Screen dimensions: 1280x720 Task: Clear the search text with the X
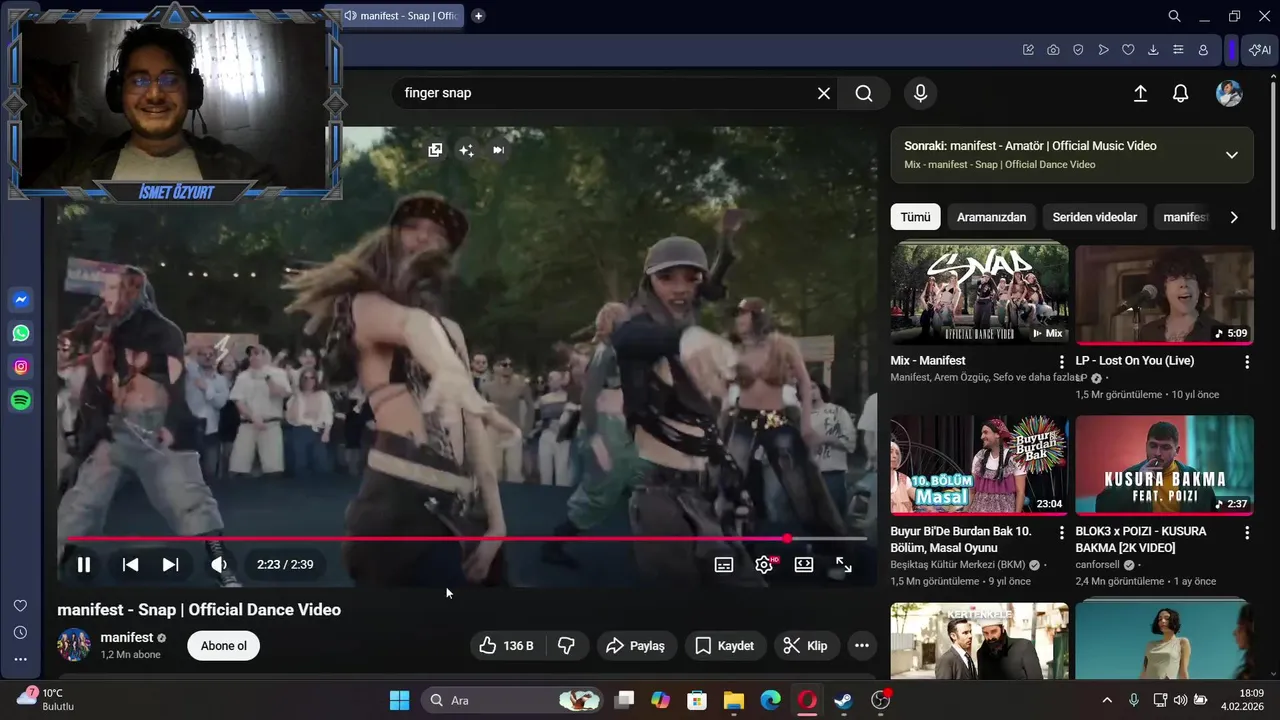click(824, 93)
